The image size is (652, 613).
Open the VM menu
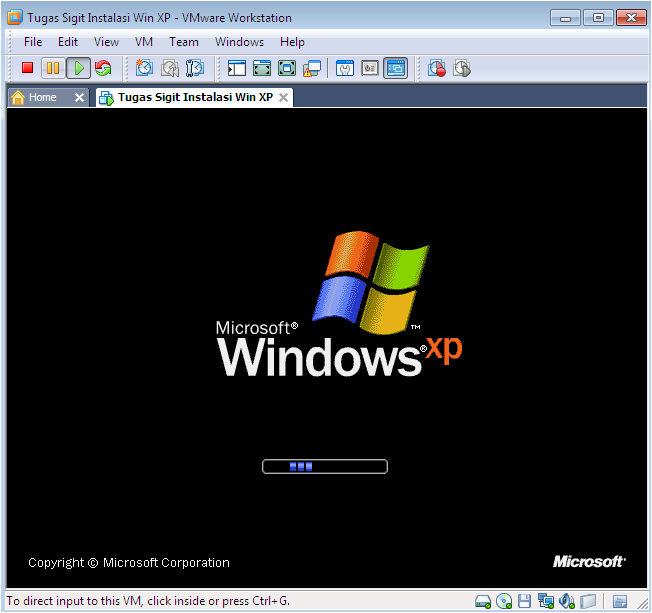click(x=144, y=42)
